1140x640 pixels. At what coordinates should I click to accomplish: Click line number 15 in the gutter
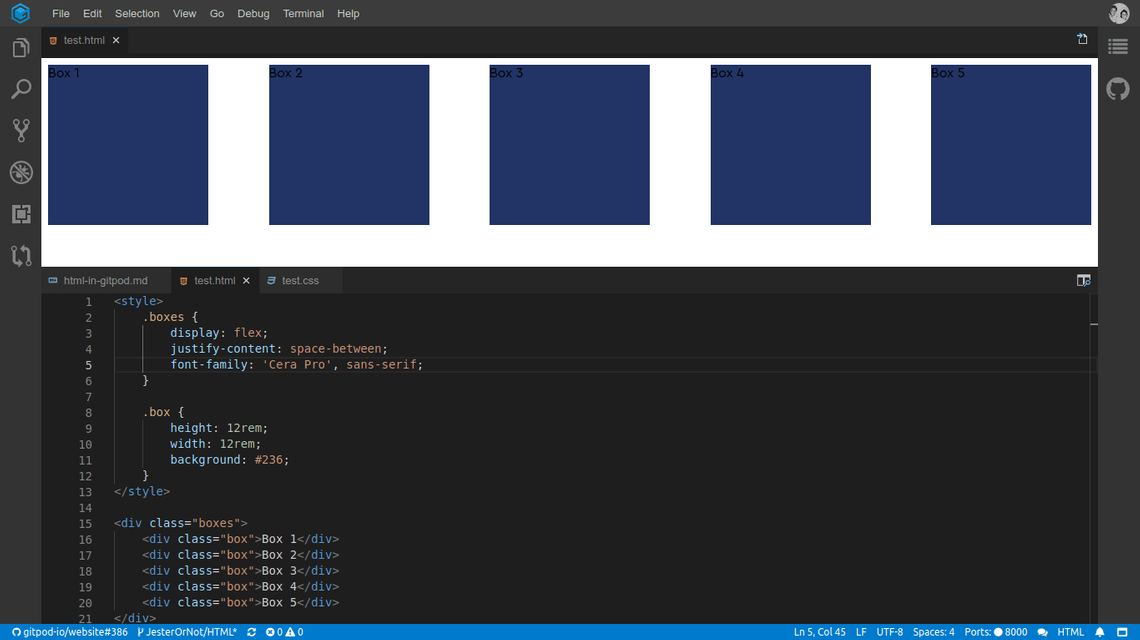pyautogui.click(x=85, y=524)
